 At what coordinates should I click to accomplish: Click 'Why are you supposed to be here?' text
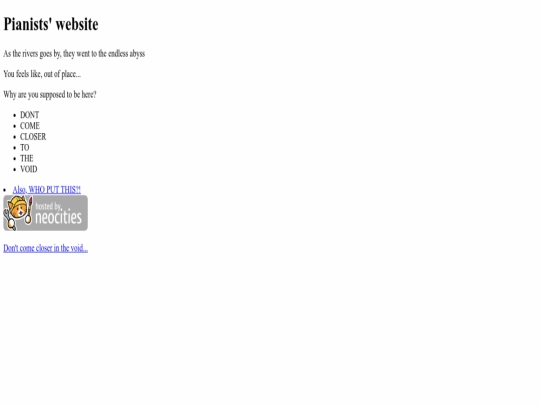coord(50,94)
